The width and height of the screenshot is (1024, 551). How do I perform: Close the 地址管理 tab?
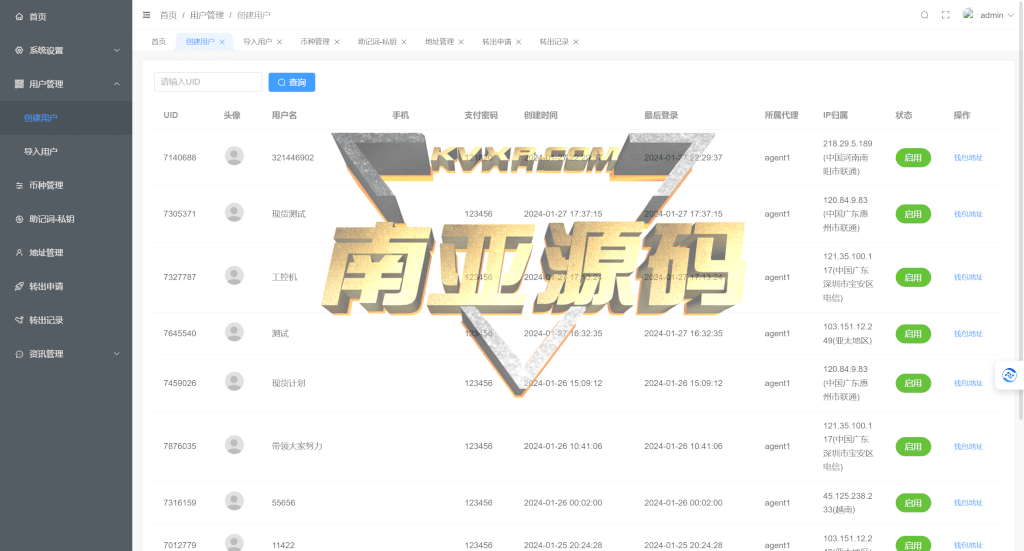pyautogui.click(x=461, y=42)
